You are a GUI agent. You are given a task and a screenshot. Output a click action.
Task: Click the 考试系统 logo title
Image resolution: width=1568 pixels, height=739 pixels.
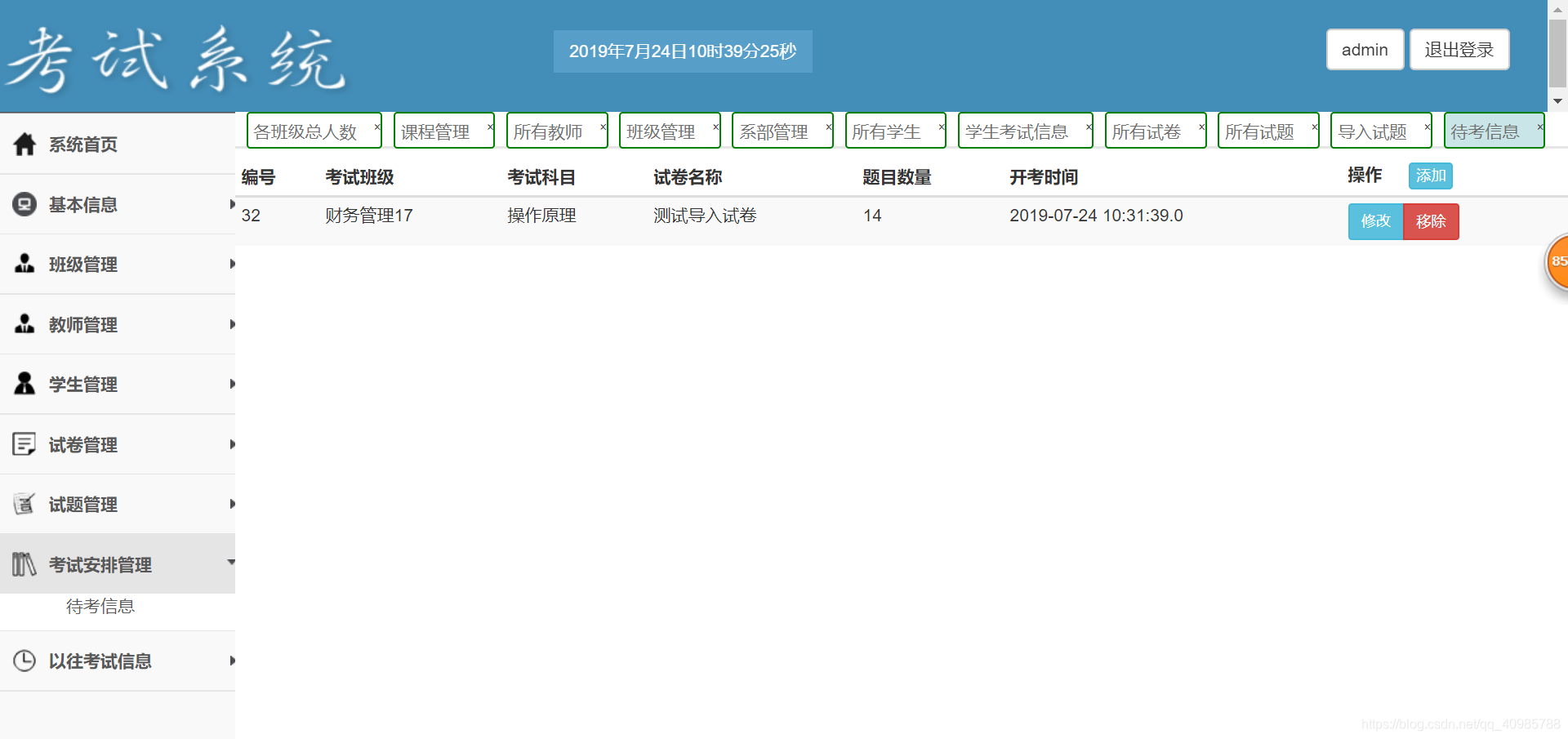click(x=176, y=58)
